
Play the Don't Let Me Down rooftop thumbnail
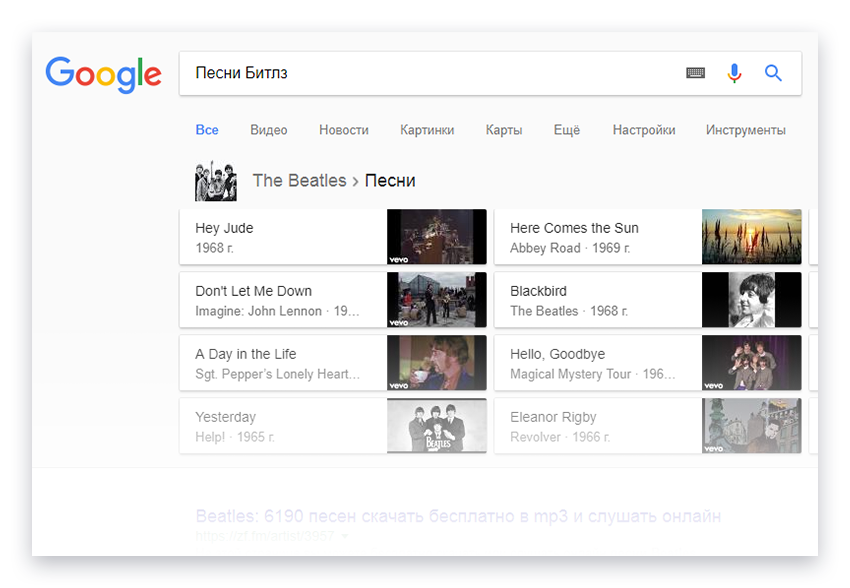point(437,300)
